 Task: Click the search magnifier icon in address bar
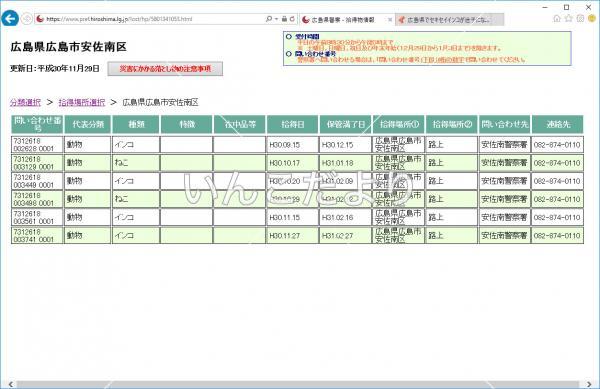269,19
